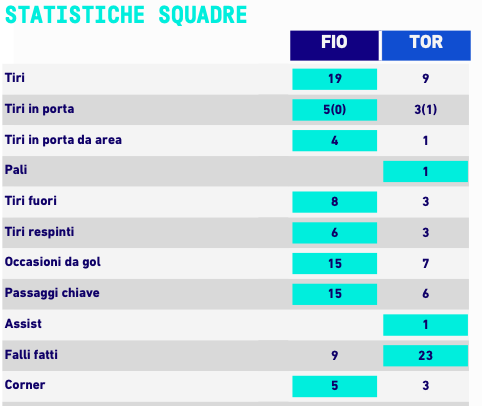Click the FIO column header
The image size is (482, 406).
pos(334,46)
